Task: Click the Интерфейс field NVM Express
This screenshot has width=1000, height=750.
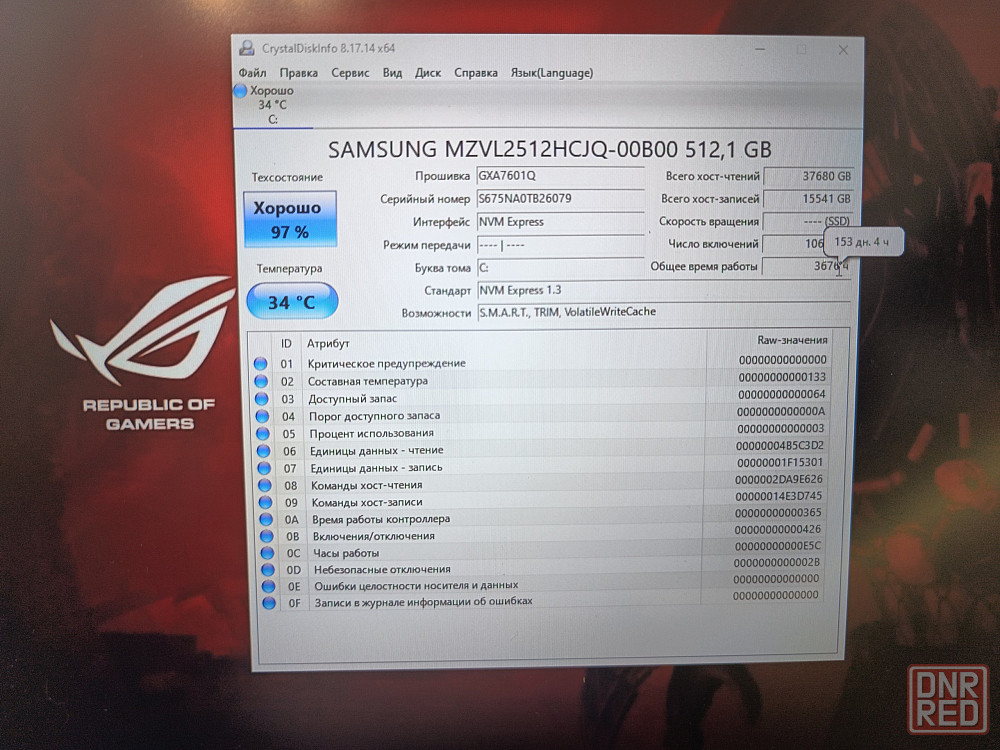Action: point(561,221)
